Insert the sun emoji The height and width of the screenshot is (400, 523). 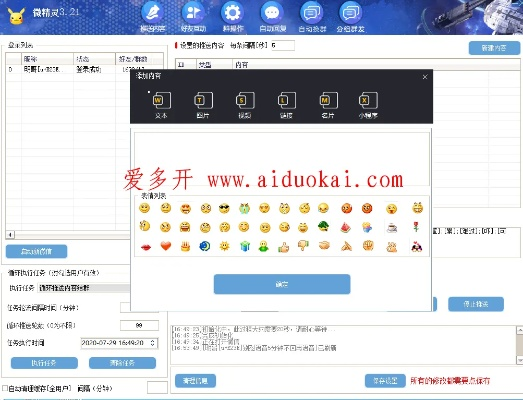coord(224,246)
